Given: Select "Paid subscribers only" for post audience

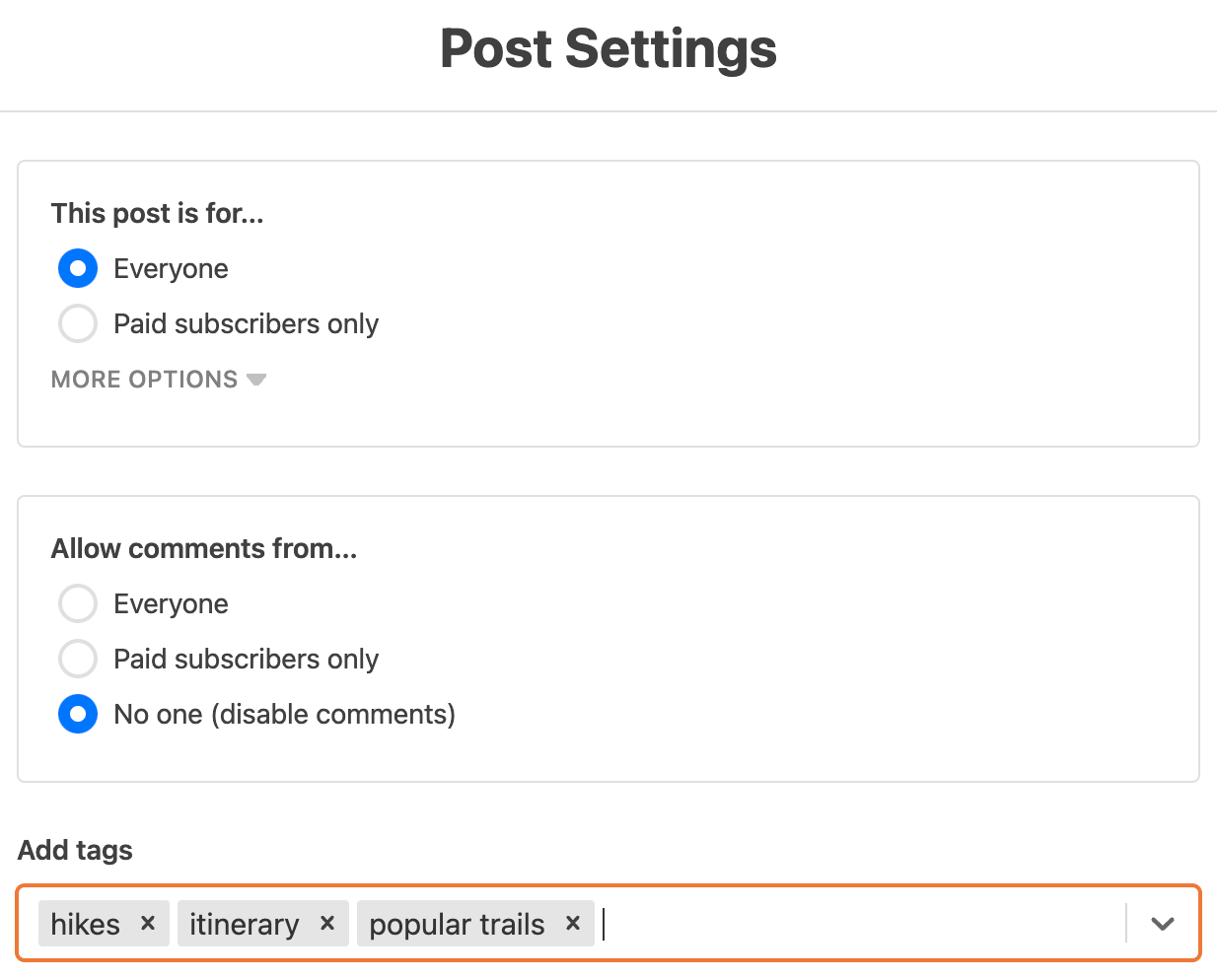Looking at the screenshot, I should coord(78,323).
